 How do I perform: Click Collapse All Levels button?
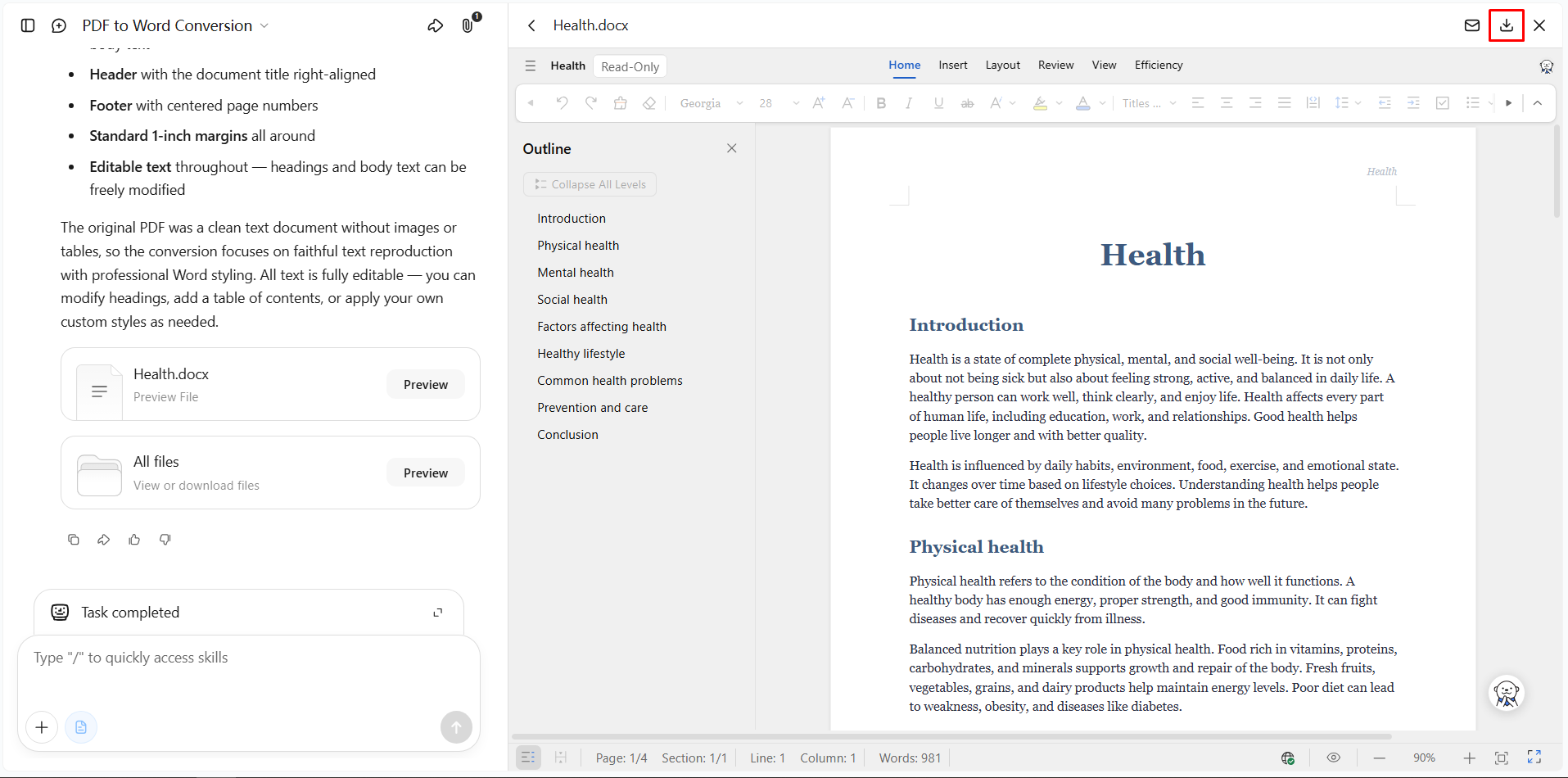[x=590, y=184]
